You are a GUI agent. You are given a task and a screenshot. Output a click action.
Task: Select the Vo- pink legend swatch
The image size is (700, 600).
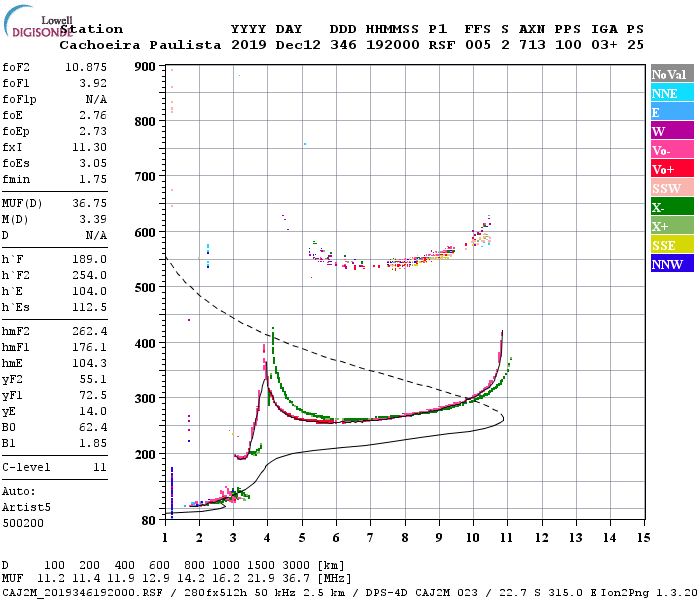coord(672,150)
